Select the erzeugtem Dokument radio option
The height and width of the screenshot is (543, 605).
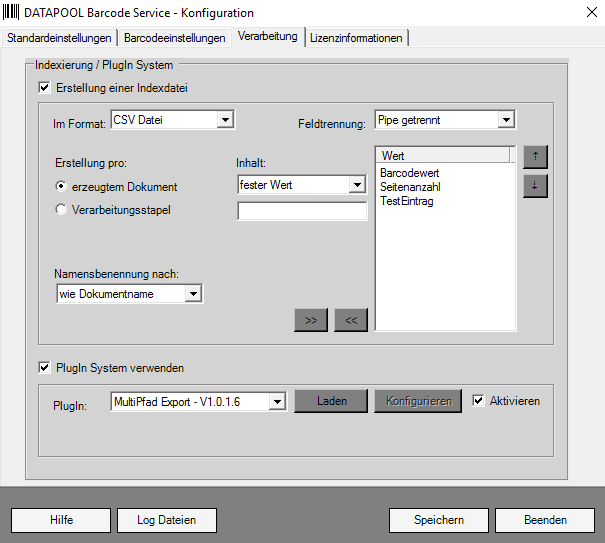[x=62, y=186]
